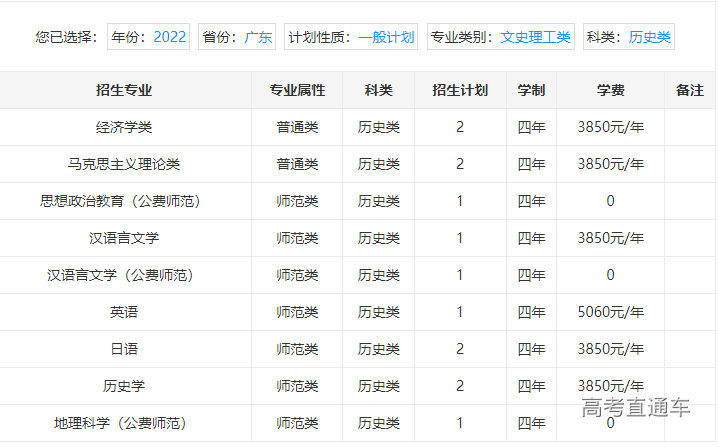Open the 专业类别 文史理工类 filter
The width and height of the screenshot is (719, 447).
point(500,37)
